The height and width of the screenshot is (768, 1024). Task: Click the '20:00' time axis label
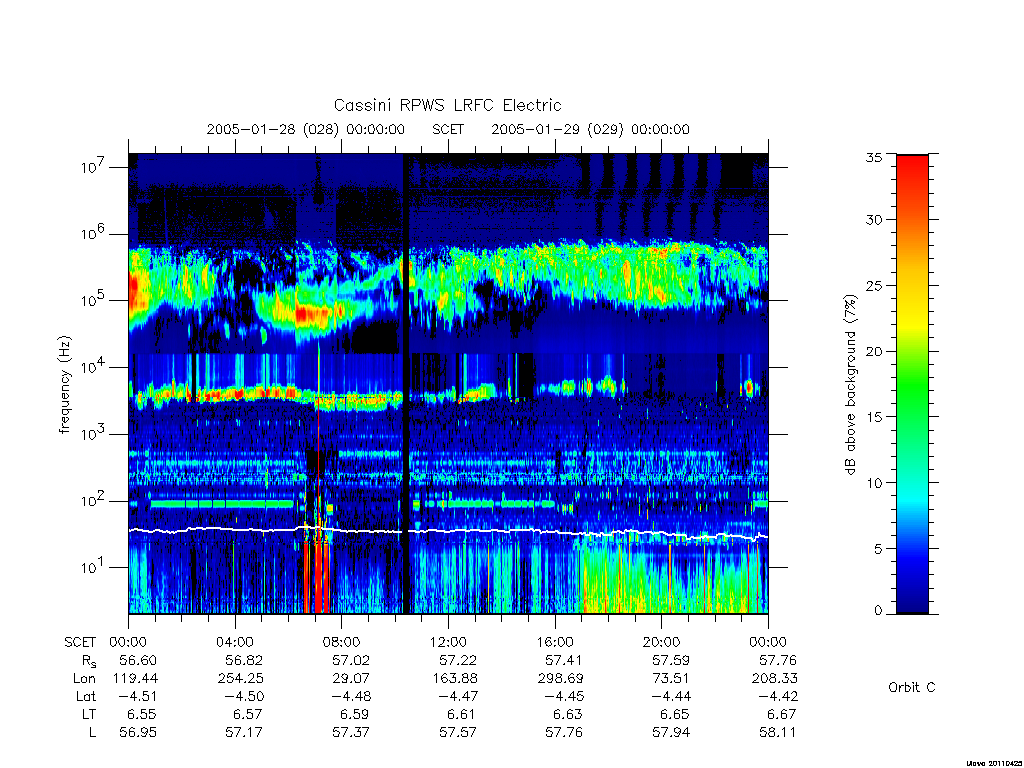[661, 642]
